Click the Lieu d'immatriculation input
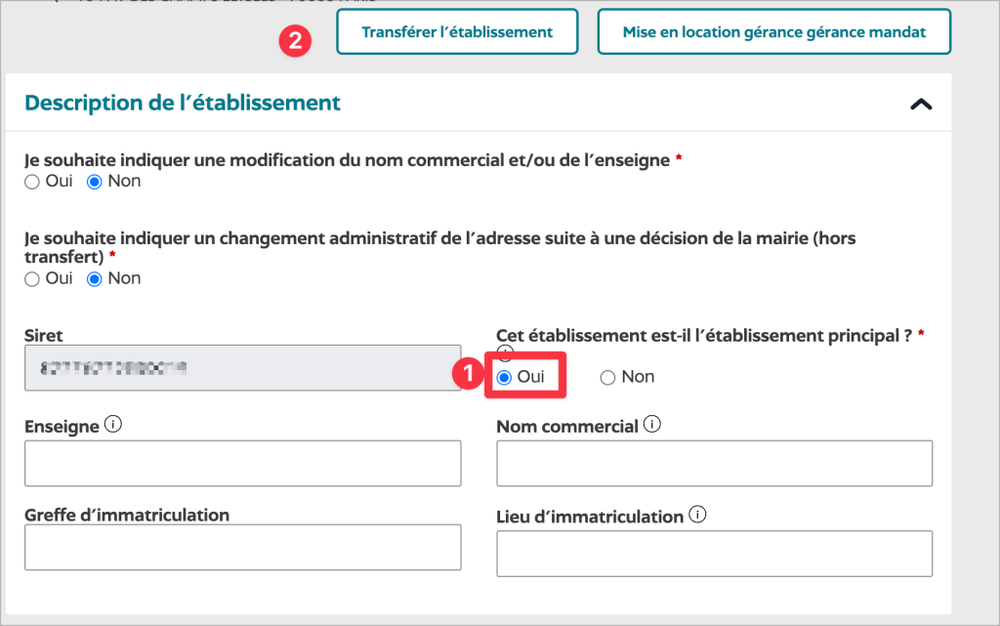This screenshot has width=1000, height=626. pos(714,553)
